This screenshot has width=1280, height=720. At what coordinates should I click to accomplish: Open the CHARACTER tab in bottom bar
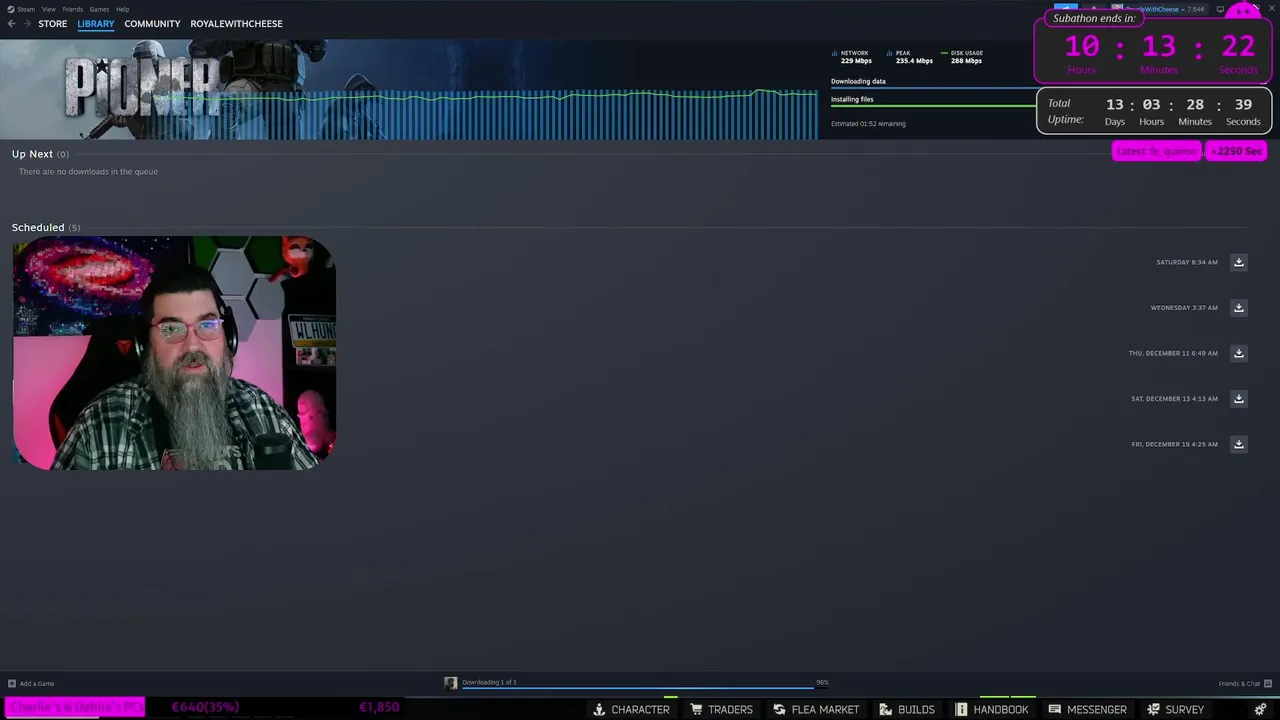pyautogui.click(x=631, y=710)
